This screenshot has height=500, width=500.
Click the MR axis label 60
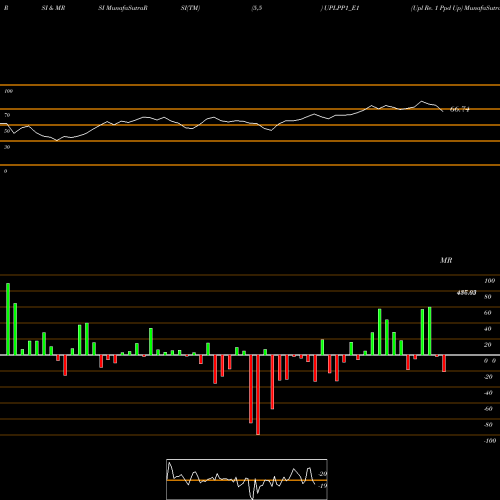coord(488,313)
